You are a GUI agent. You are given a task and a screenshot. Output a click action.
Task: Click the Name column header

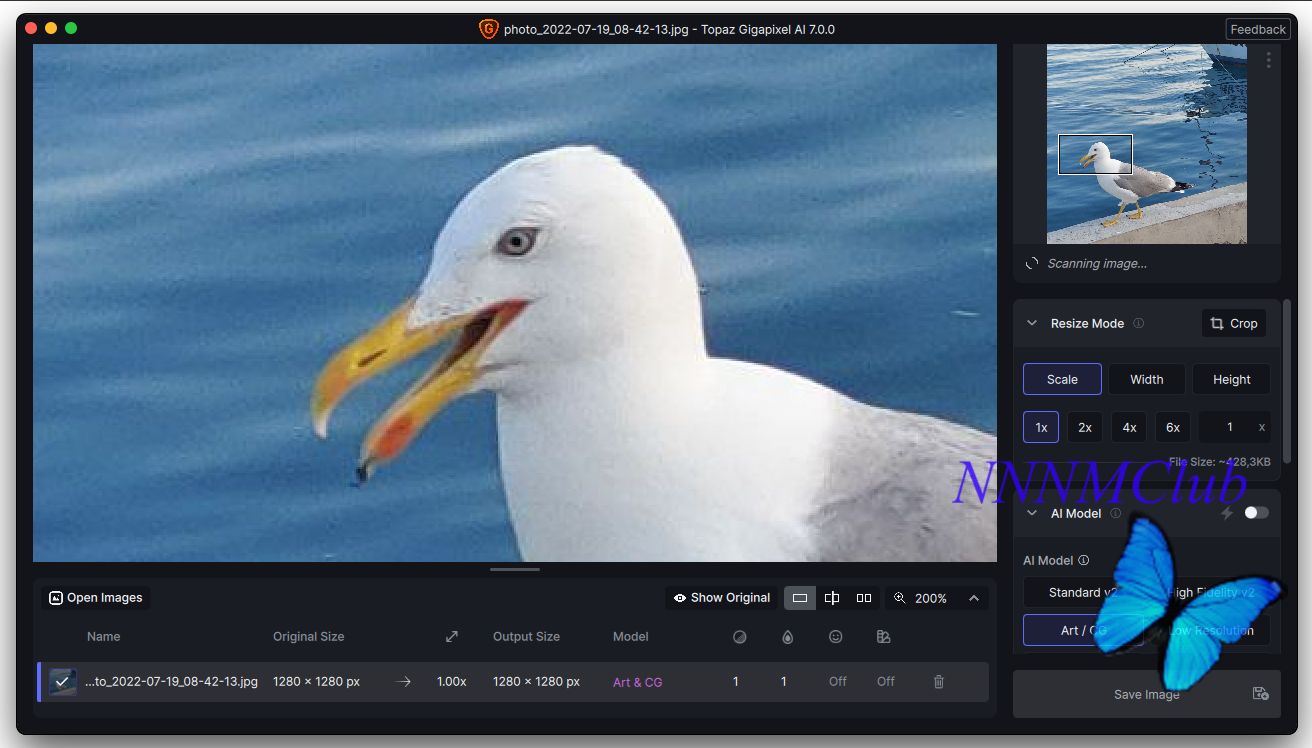(x=103, y=636)
